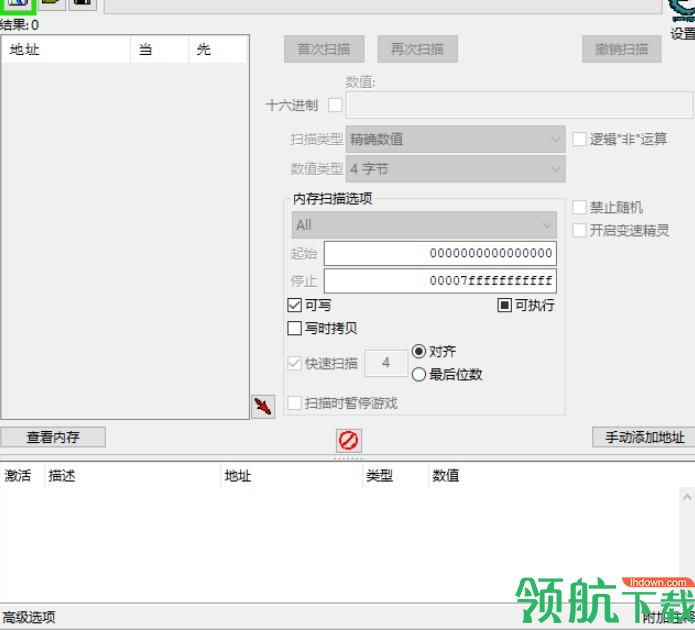
Task: Click the 当 current value column header
Action: pyautogui.click(x=160, y=49)
